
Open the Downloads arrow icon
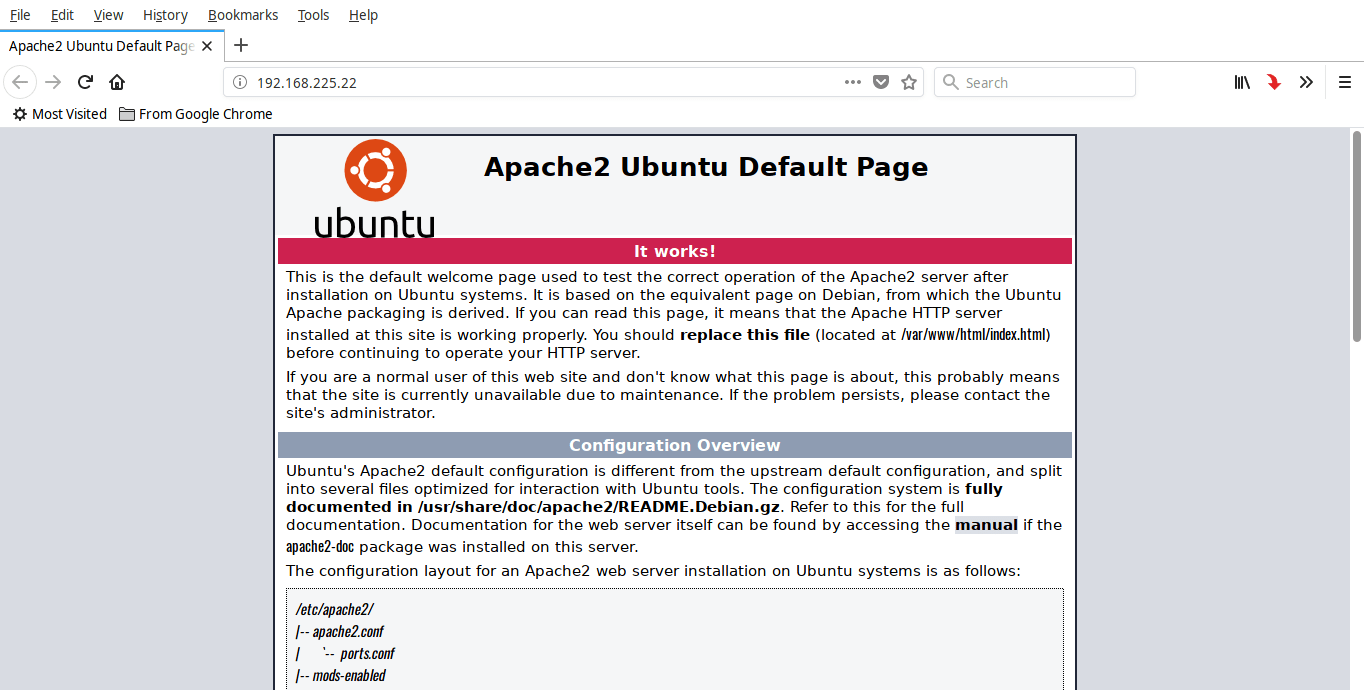tap(1273, 82)
